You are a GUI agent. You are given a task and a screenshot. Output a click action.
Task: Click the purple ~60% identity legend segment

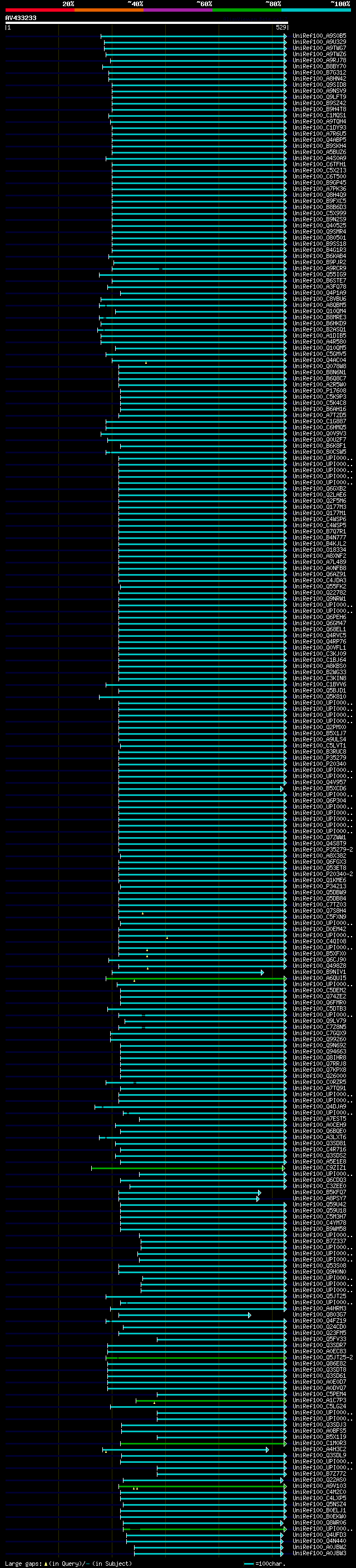[179, 10]
